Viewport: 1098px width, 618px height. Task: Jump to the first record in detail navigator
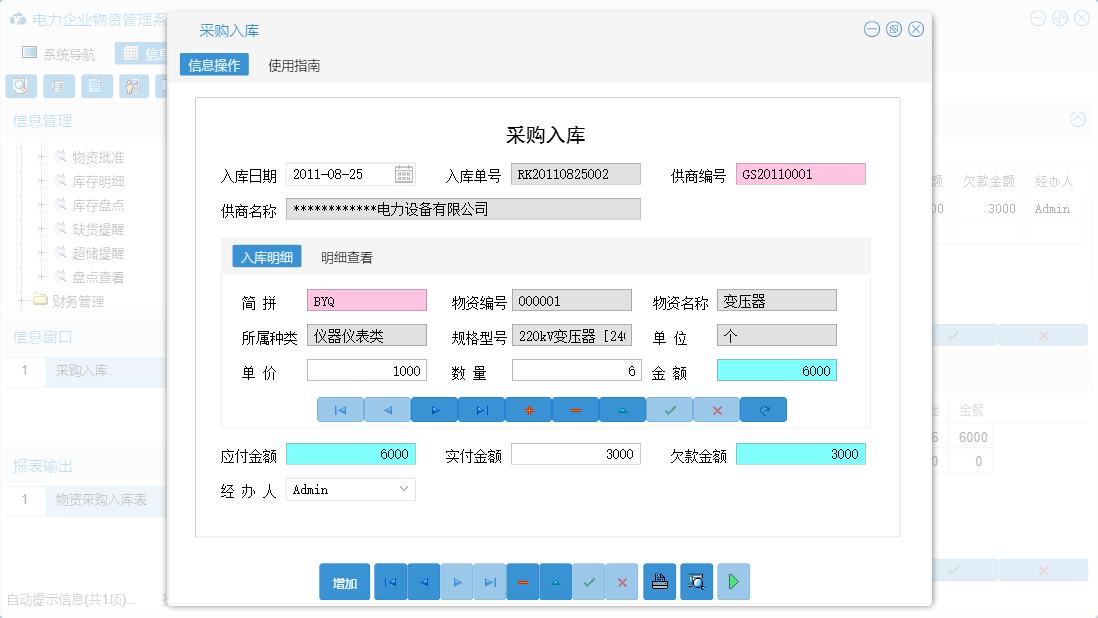click(x=340, y=409)
